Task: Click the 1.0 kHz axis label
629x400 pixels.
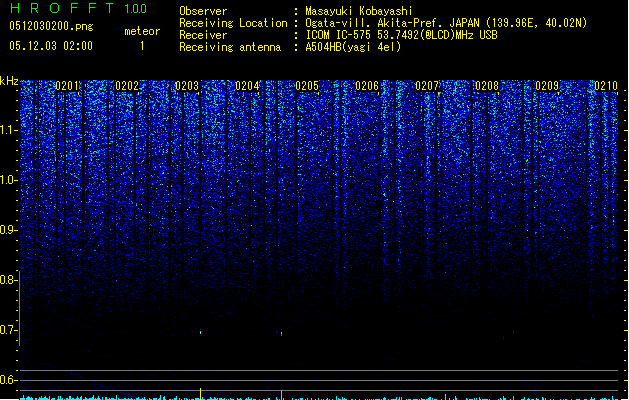Action: pos(8,180)
